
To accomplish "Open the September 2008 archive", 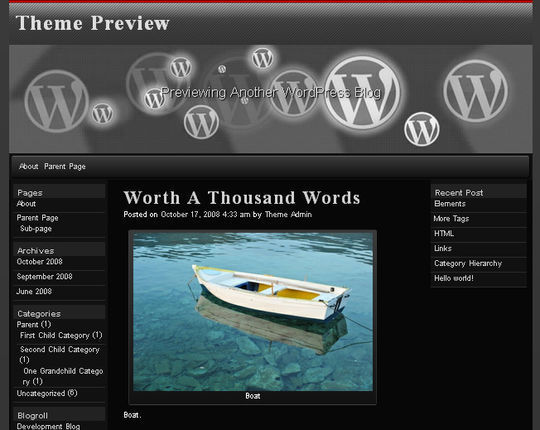I will click(44, 276).
